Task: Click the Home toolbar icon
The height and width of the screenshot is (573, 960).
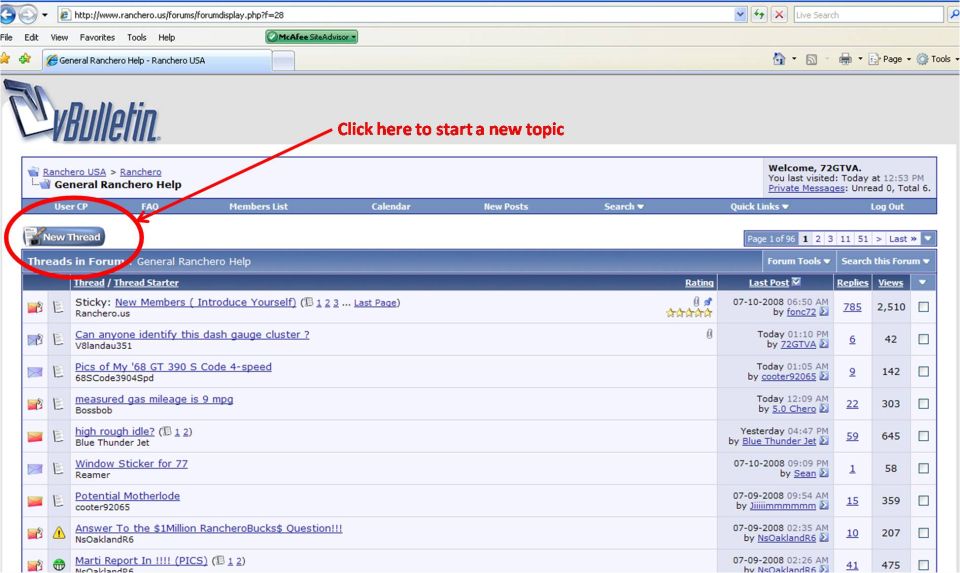Action: (779, 59)
